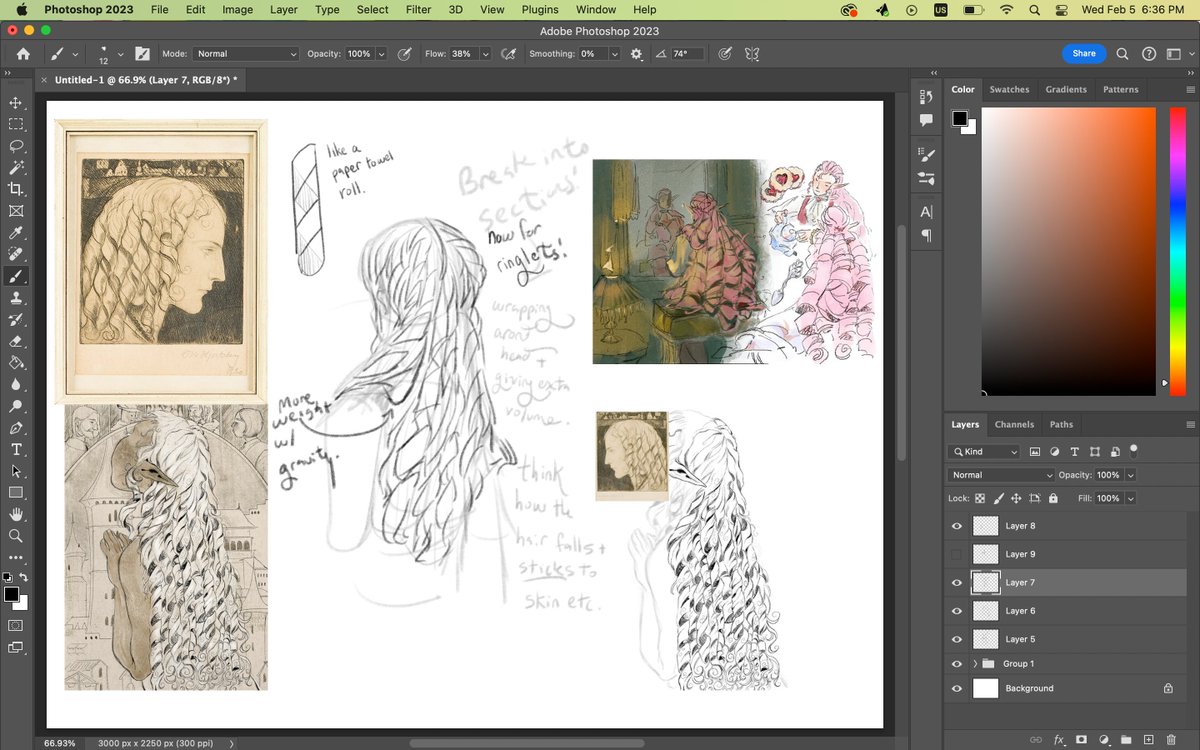1200x750 pixels.
Task: Hide Layer 6 visibility eye
Action: (x=957, y=610)
